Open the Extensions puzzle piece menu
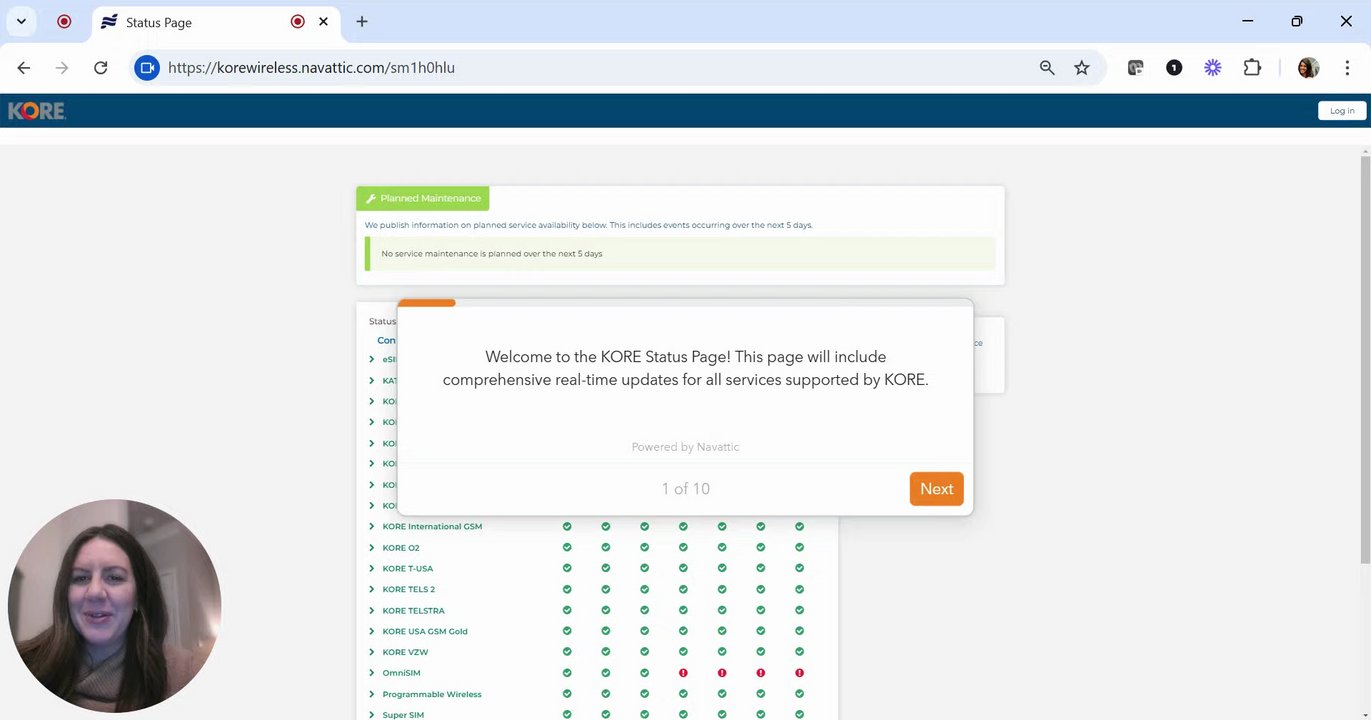The image size is (1371, 720). [1252, 68]
